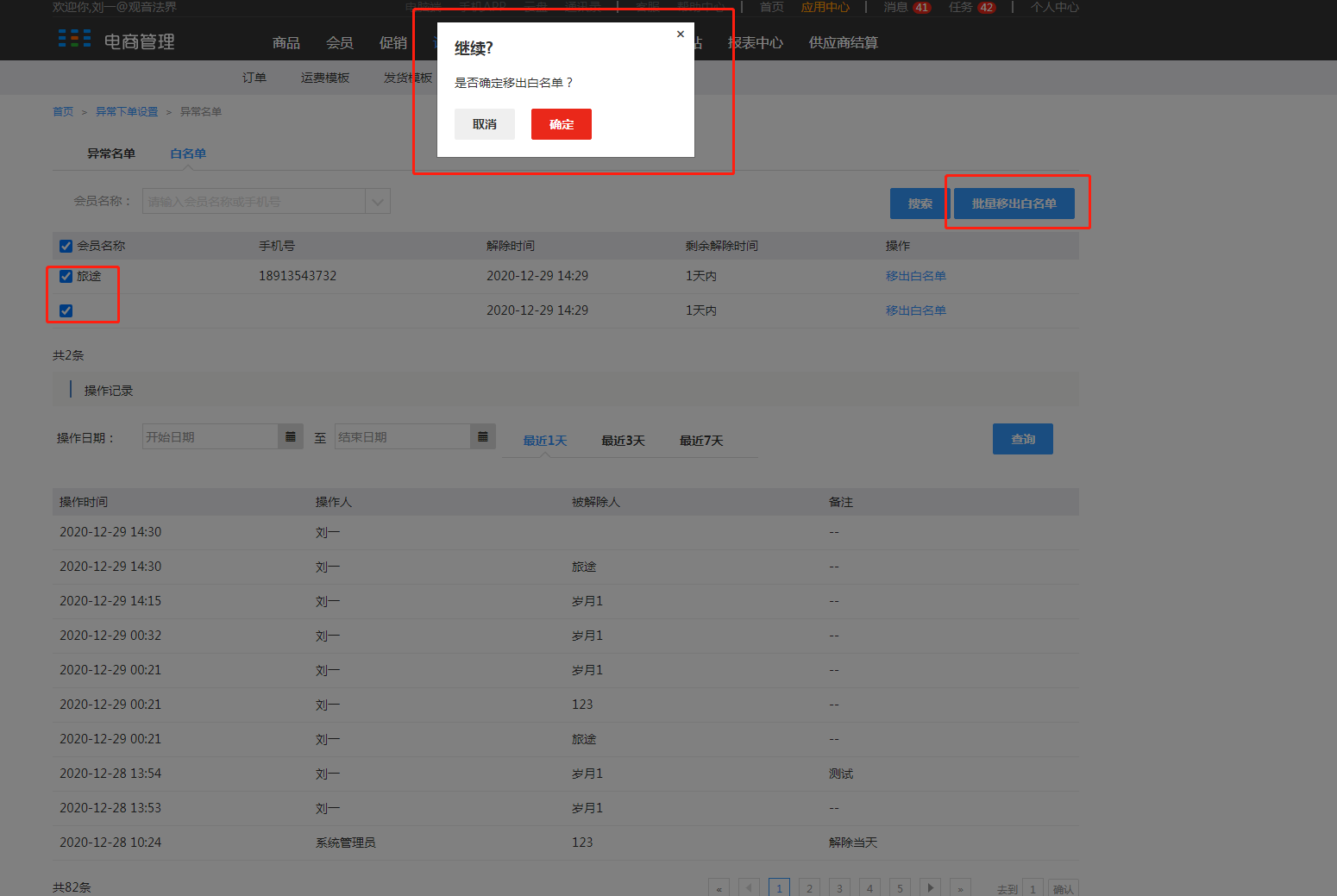Image resolution: width=1337 pixels, height=896 pixels.
Task: Click 移出白名单 link for 旅途
Action: tap(916, 276)
